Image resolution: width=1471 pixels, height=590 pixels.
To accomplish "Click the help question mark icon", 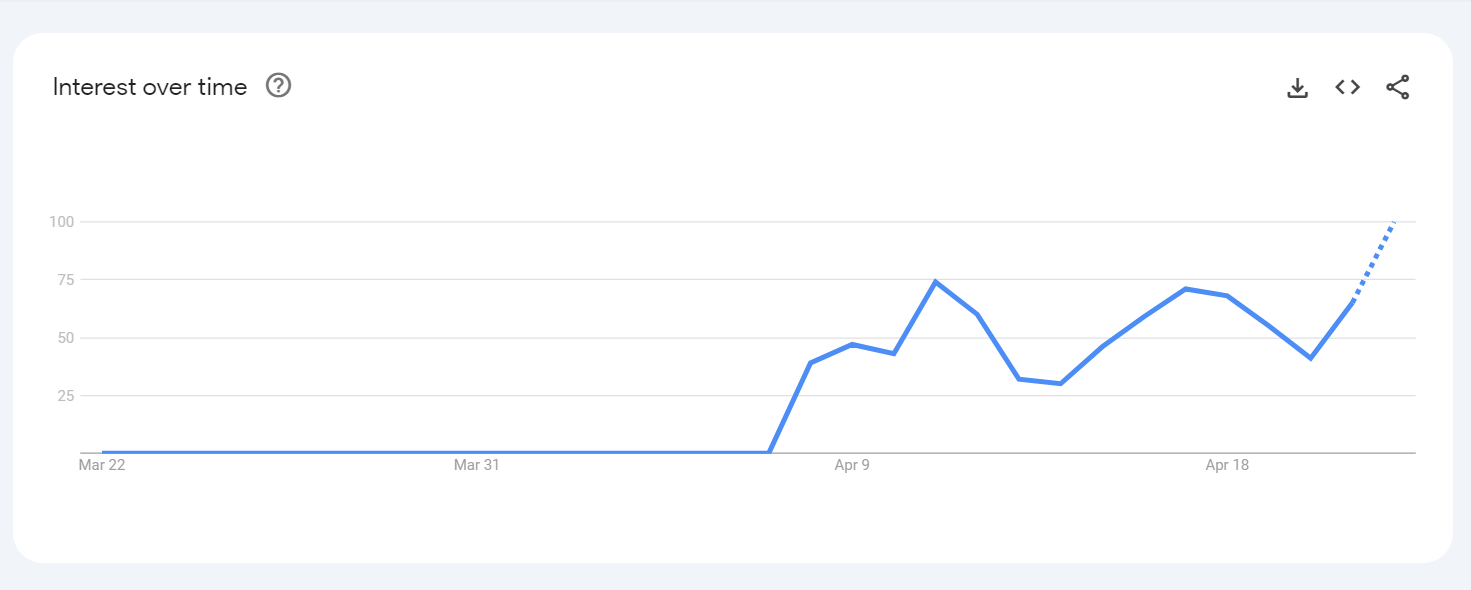I will [x=278, y=86].
